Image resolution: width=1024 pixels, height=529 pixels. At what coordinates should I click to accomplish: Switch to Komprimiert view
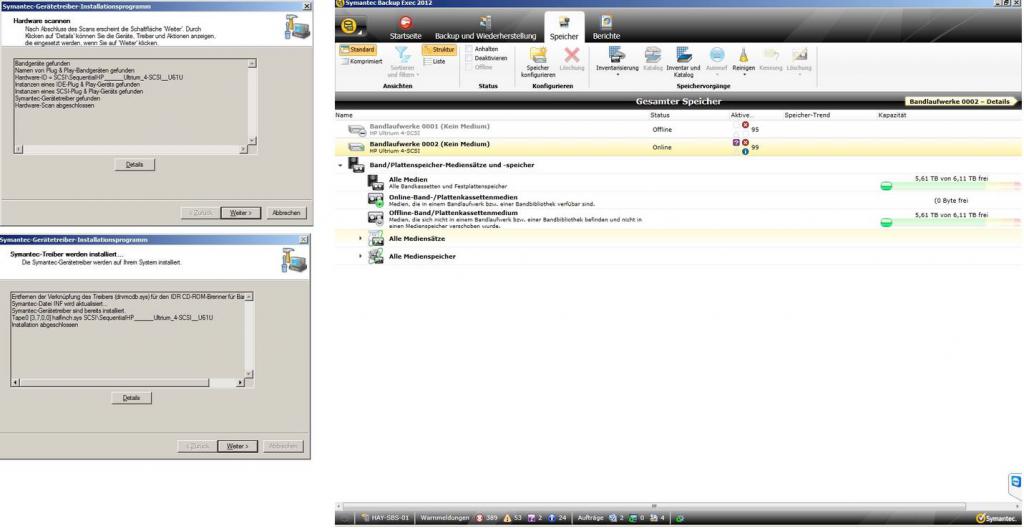362,61
